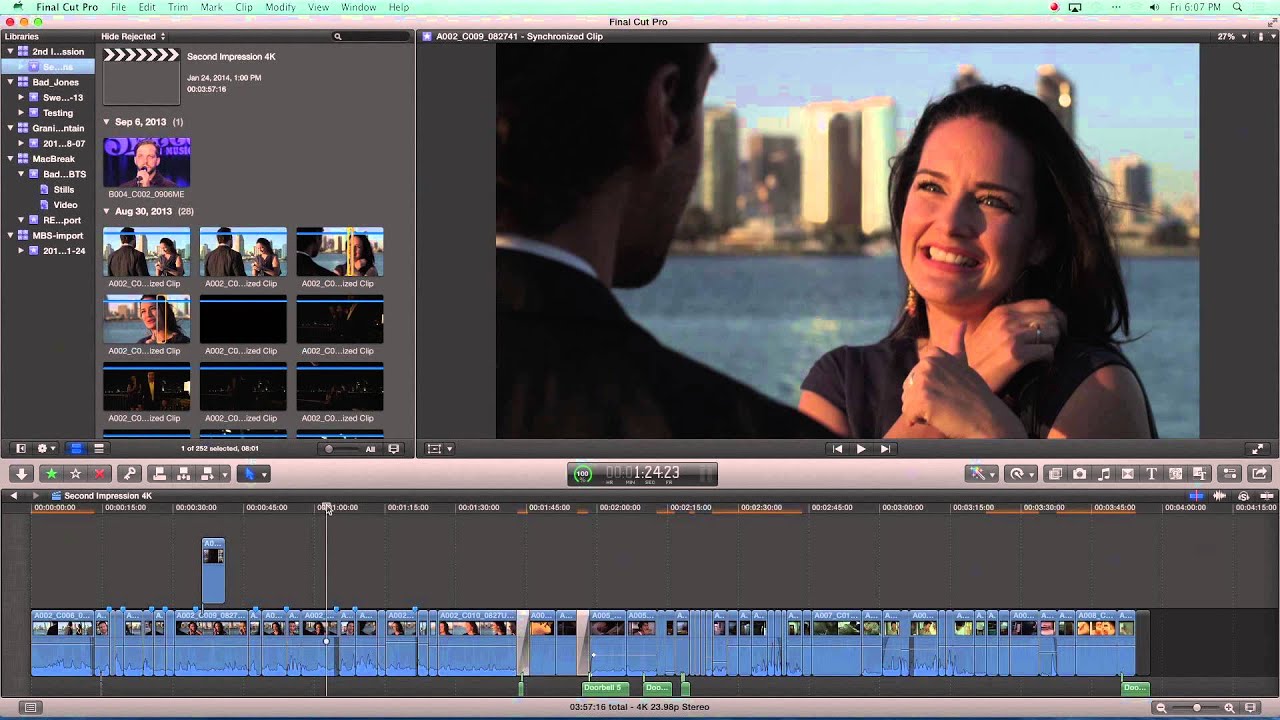Adjust browser filmstrip duration slider

pyautogui.click(x=340, y=449)
